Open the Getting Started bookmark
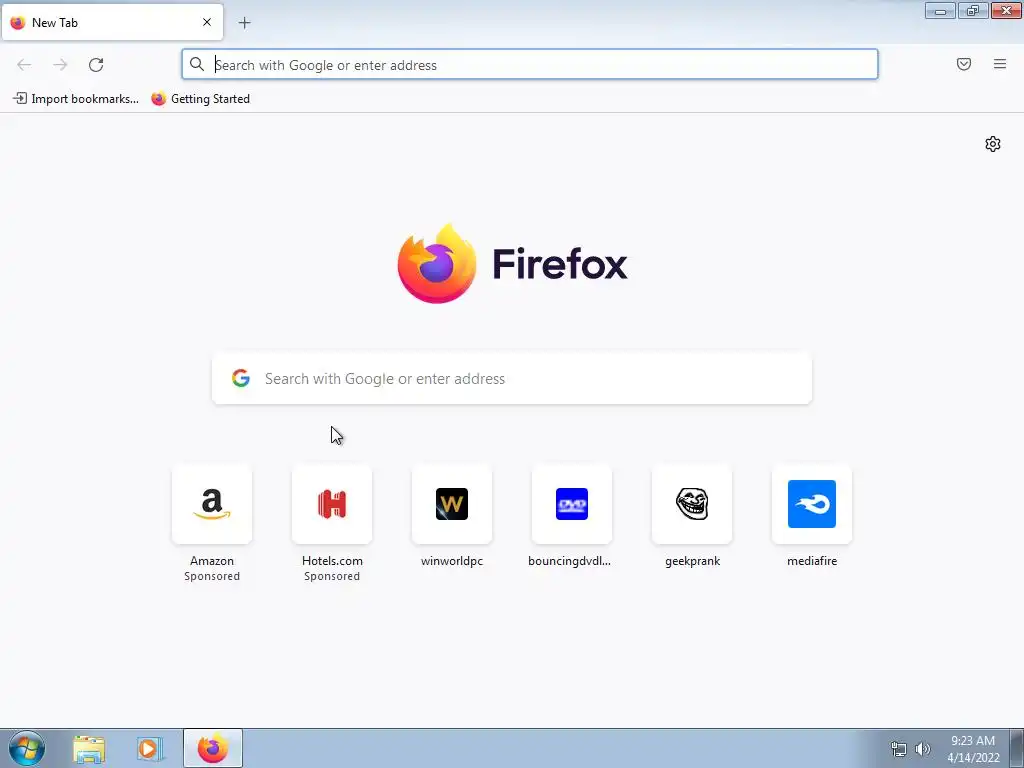 (200, 99)
